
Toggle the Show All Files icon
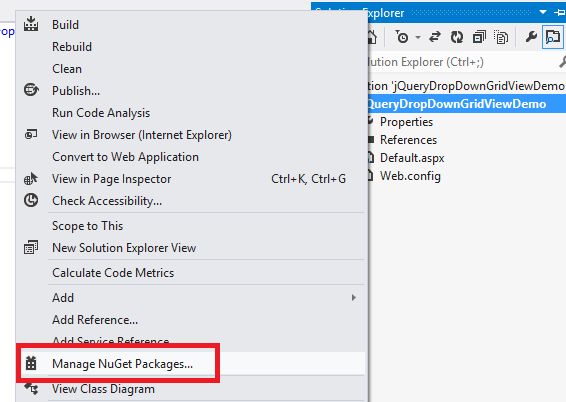point(501,37)
